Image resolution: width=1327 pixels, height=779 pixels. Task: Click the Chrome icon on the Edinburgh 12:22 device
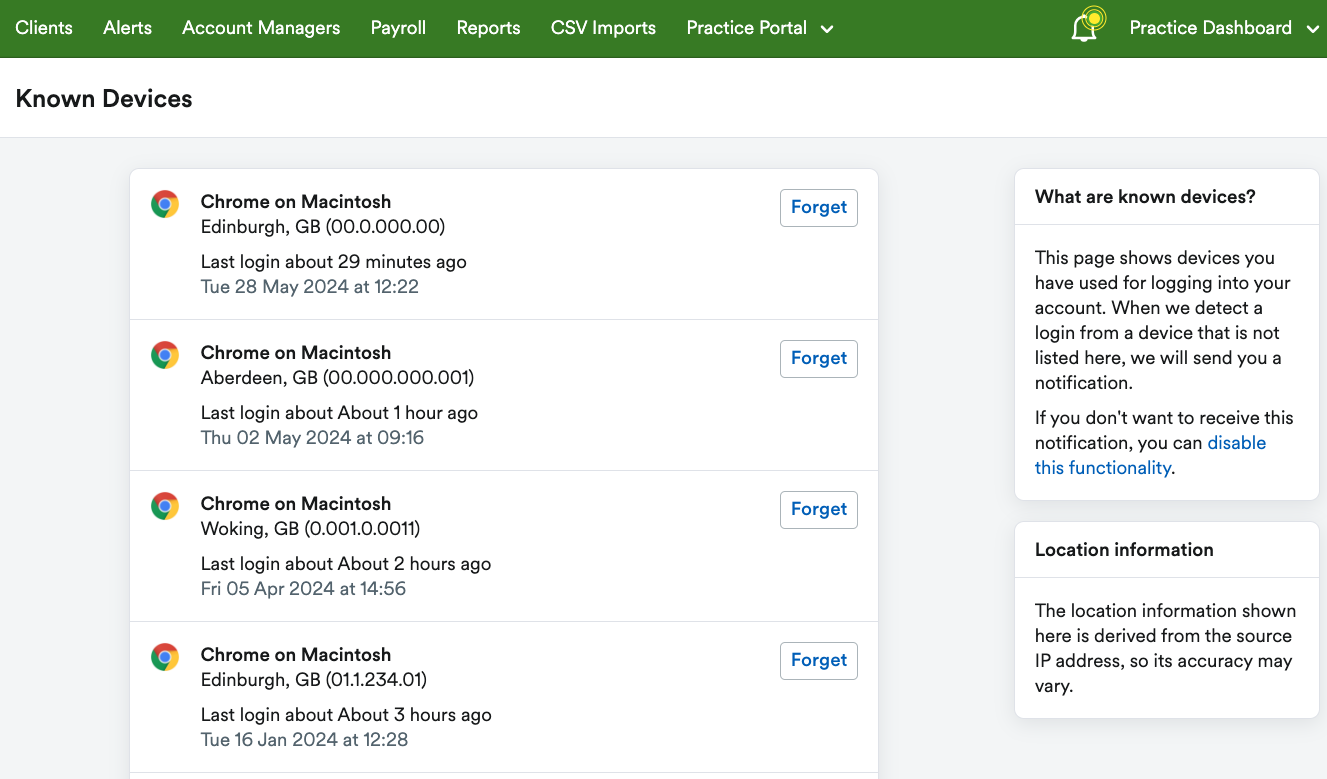[x=164, y=203]
